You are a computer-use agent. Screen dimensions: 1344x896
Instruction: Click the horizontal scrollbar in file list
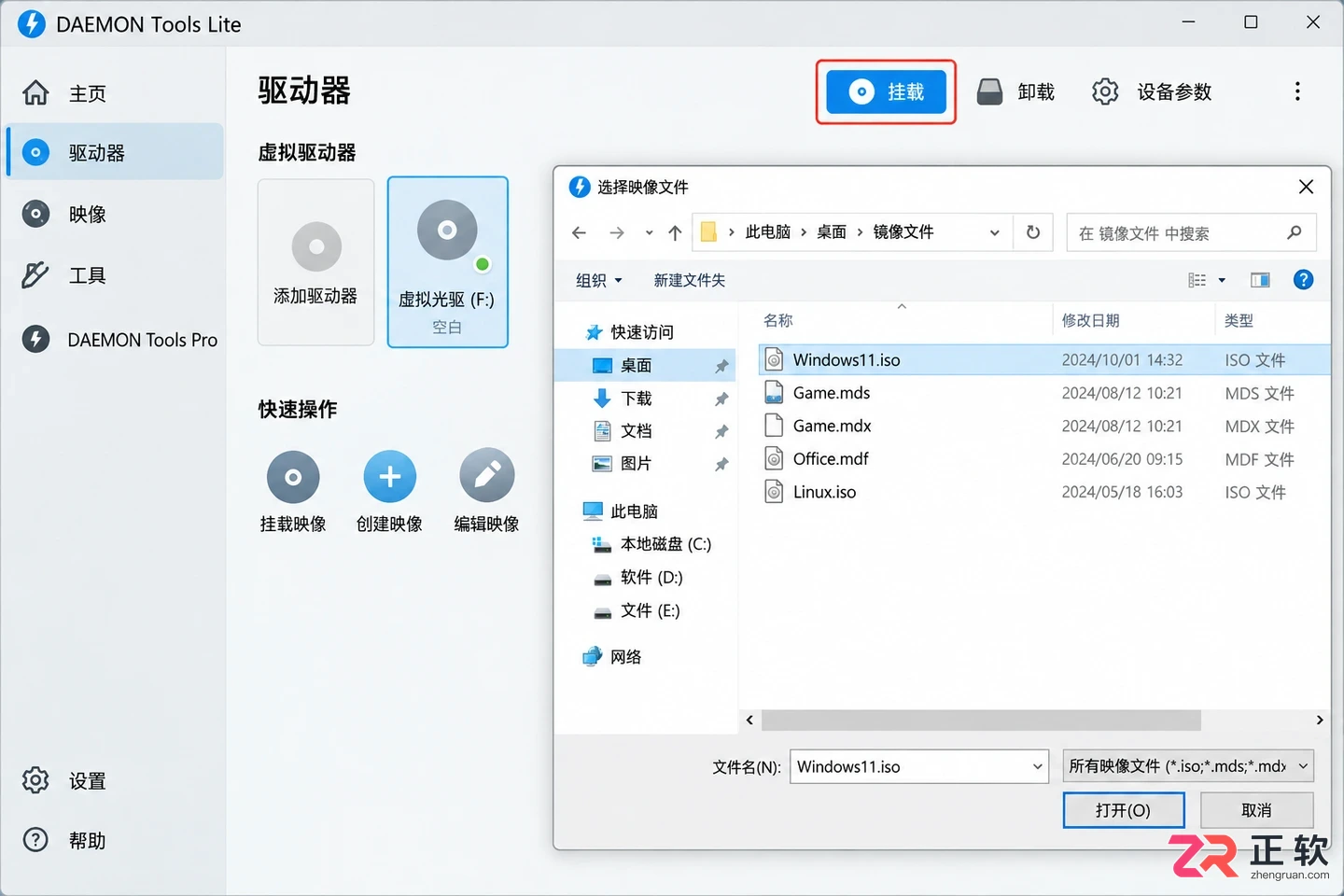(x=981, y=720)
